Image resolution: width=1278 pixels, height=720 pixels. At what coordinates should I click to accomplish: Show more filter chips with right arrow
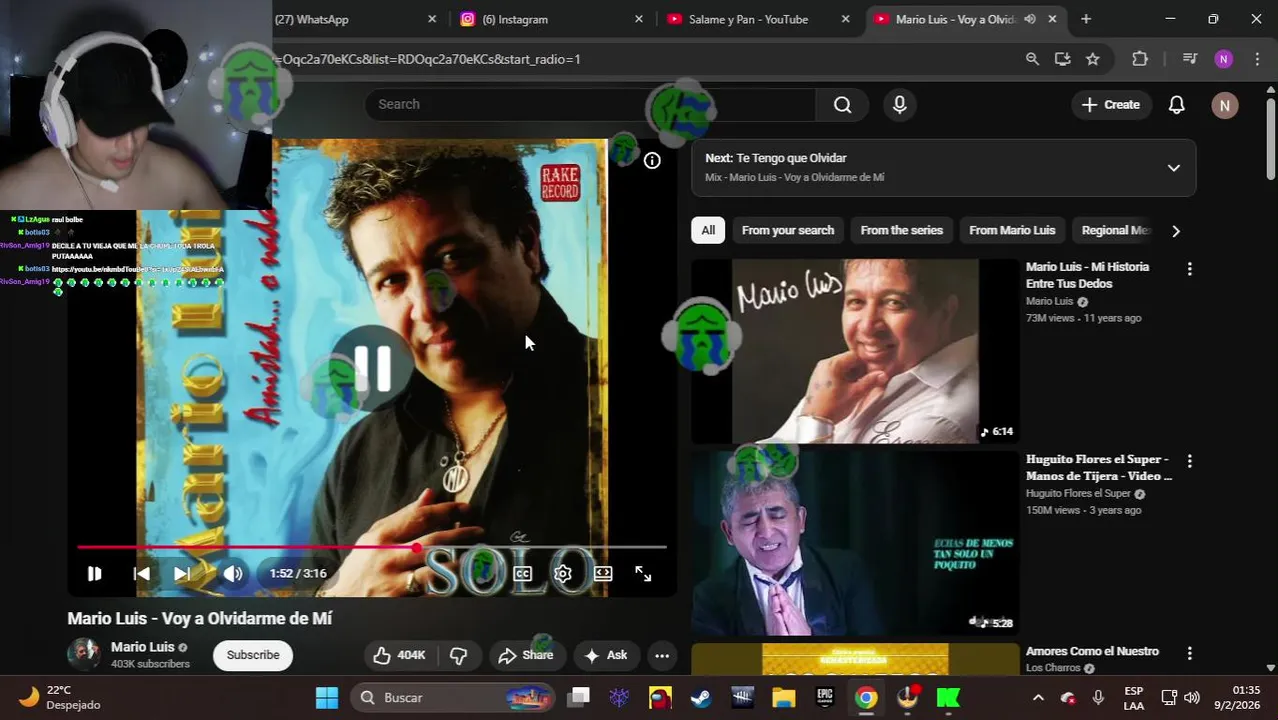coord(1176,231)
